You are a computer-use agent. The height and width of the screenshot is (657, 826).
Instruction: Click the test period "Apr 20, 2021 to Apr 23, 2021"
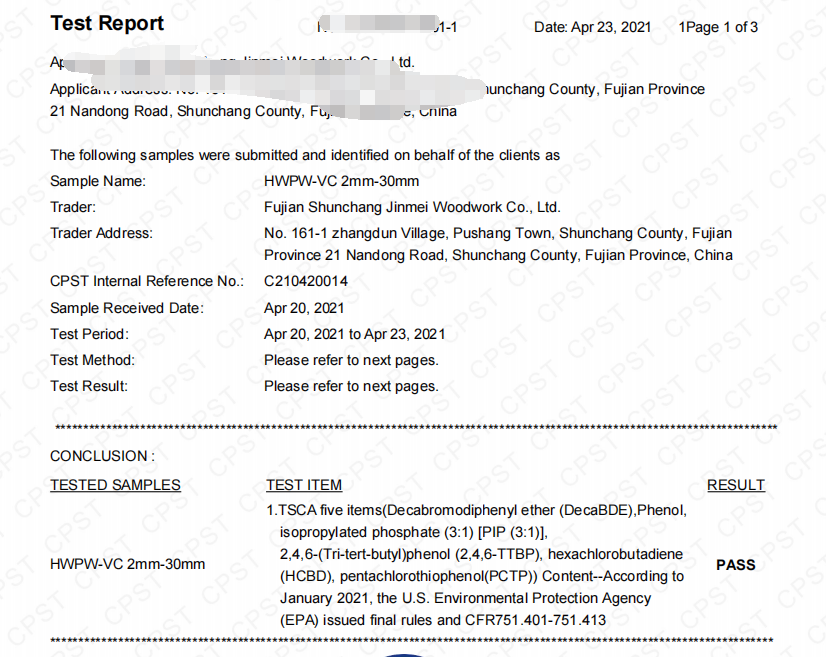click(x=354, y=334)
